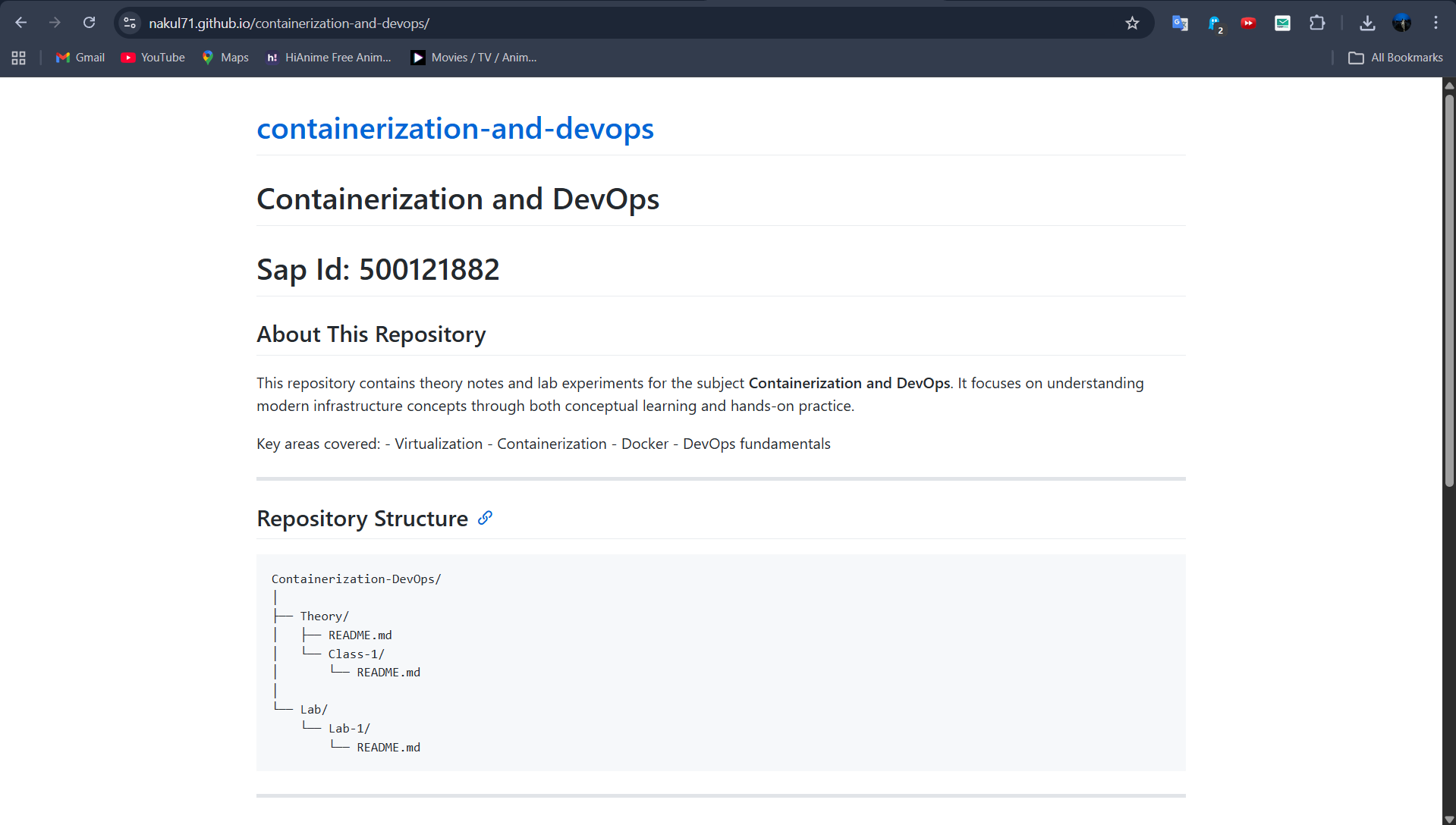Open the Google Translate extension
Screen dimensions: 1456x825
tap(1180, 23)
